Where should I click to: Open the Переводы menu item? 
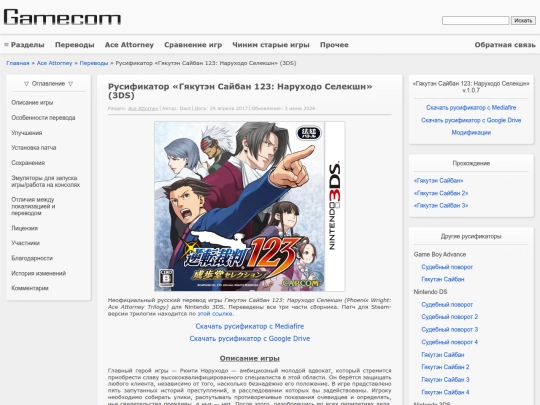[x=75, y=45]
